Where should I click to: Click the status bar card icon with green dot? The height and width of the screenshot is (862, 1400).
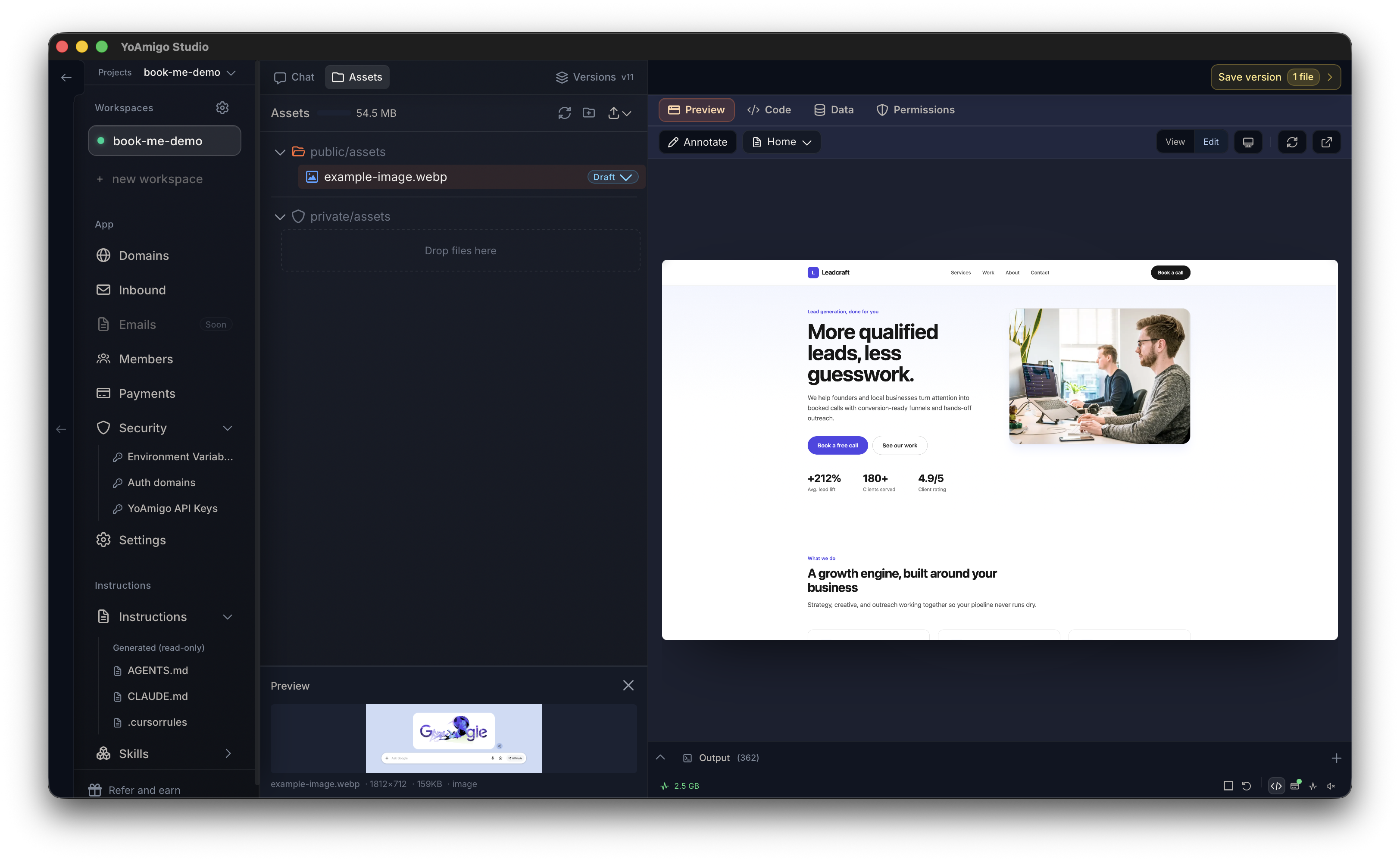coord(1295,785)
